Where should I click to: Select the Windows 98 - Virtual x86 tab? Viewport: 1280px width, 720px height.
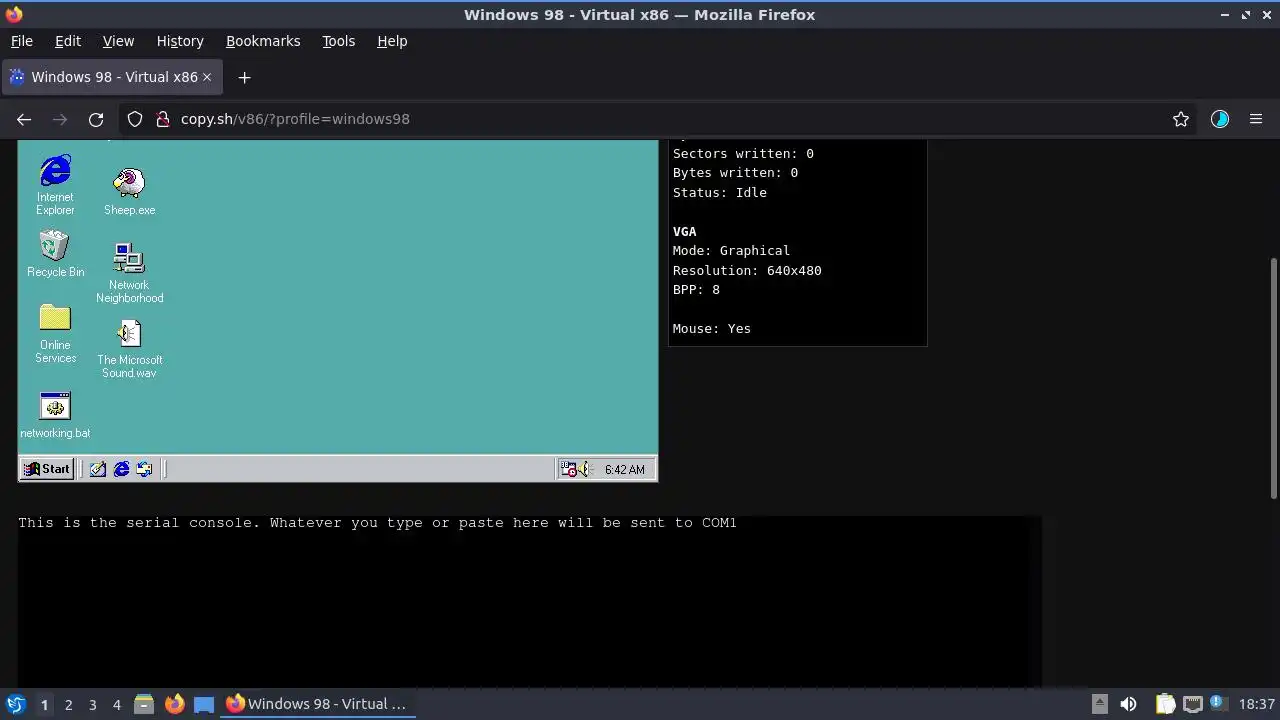(x=110, y=77)
